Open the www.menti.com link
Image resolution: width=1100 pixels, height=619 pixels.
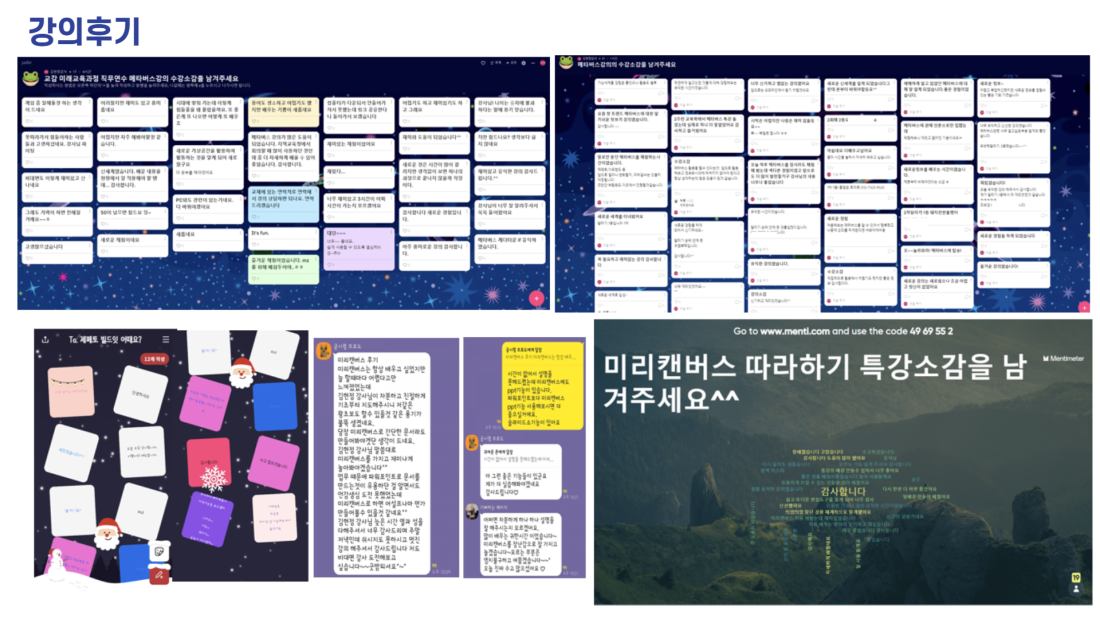point(794,331)
